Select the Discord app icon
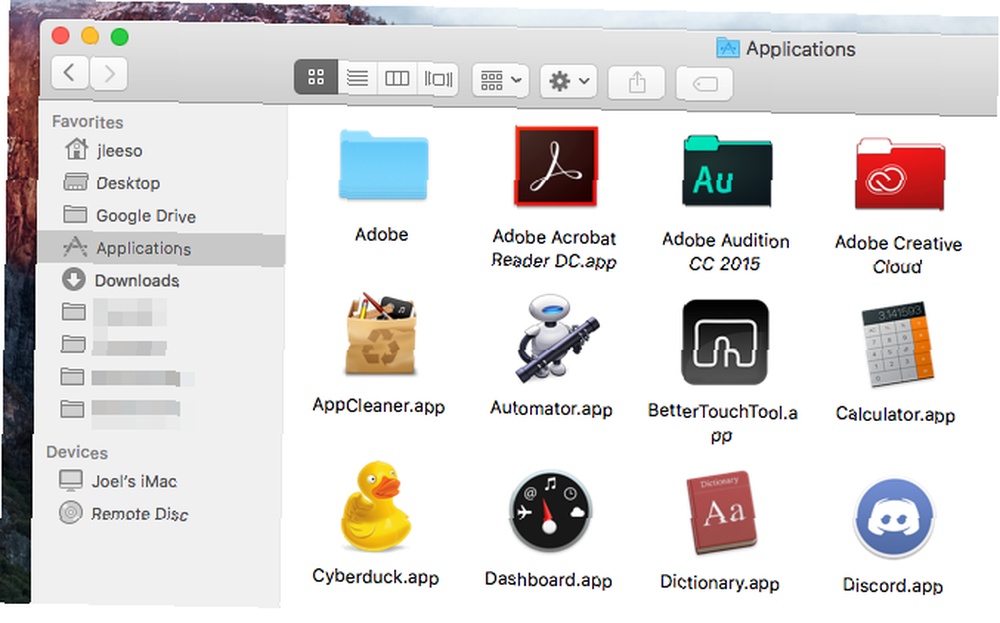 [893, 518]
